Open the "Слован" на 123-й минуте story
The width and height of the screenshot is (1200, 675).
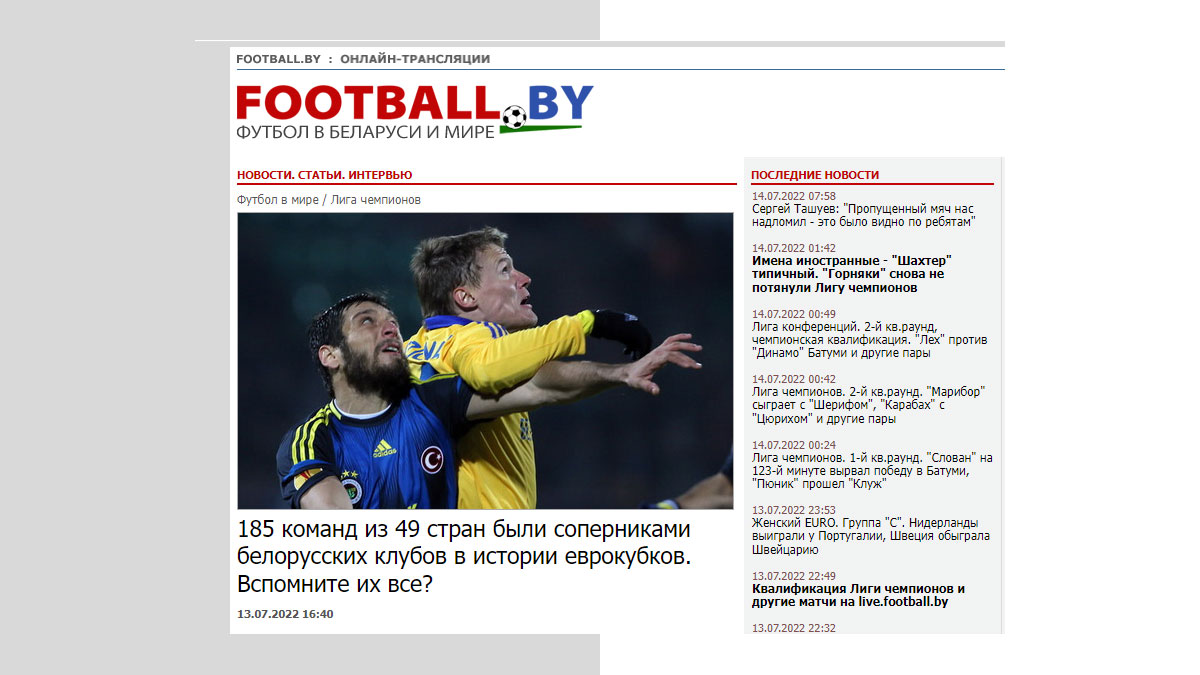pyautogui.click(x=871, y=470)
